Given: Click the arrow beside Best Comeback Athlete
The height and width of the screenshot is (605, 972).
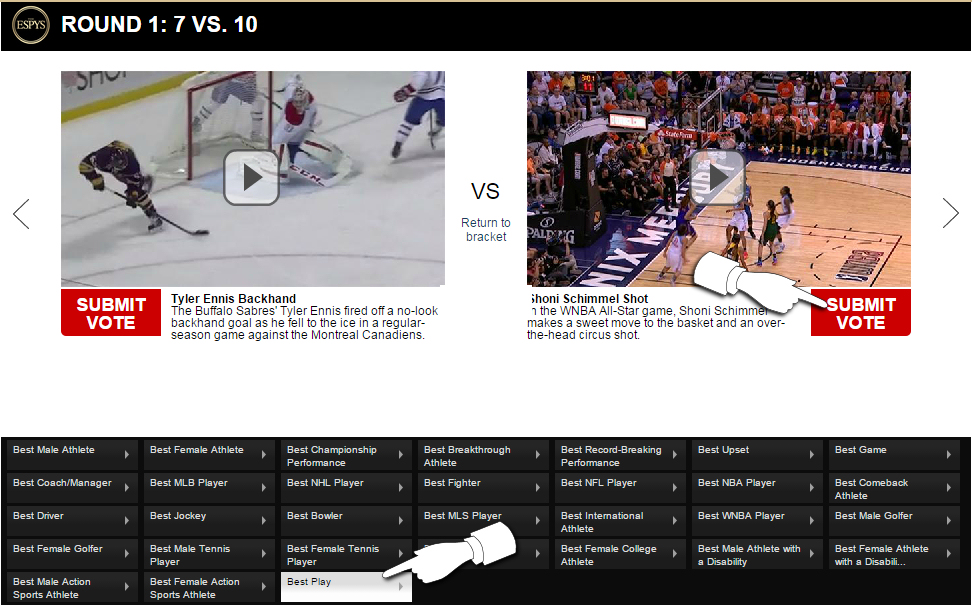Looking at the screenshot, I should 948,487.
